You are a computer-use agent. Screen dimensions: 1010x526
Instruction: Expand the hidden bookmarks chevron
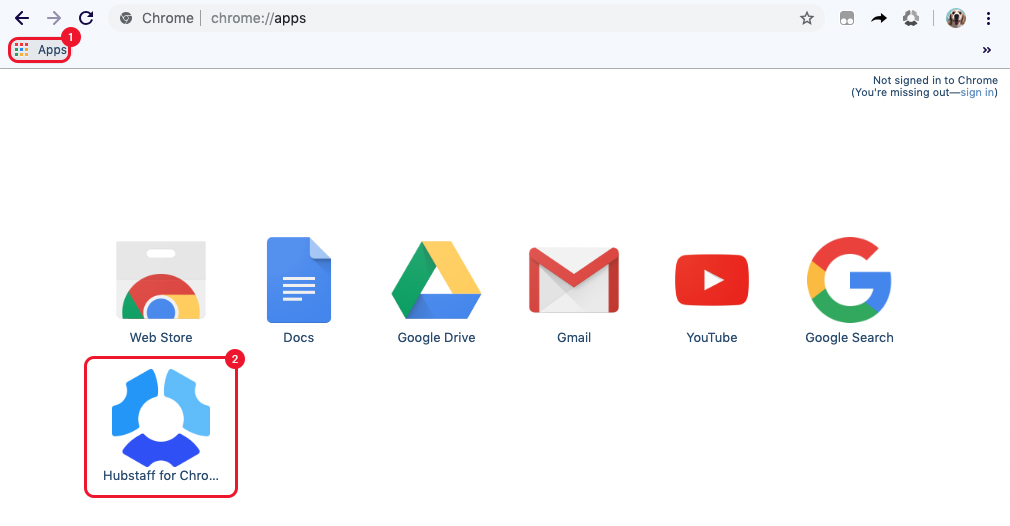[987, 50]
